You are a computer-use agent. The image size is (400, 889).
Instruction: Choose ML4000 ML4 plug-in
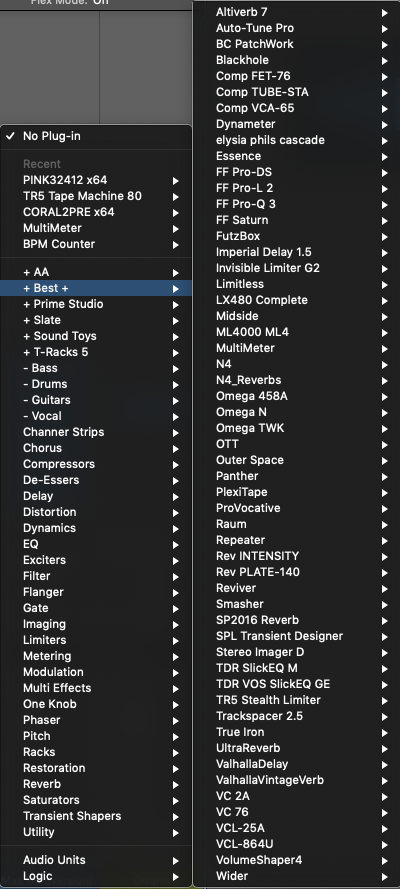[296, 332]
